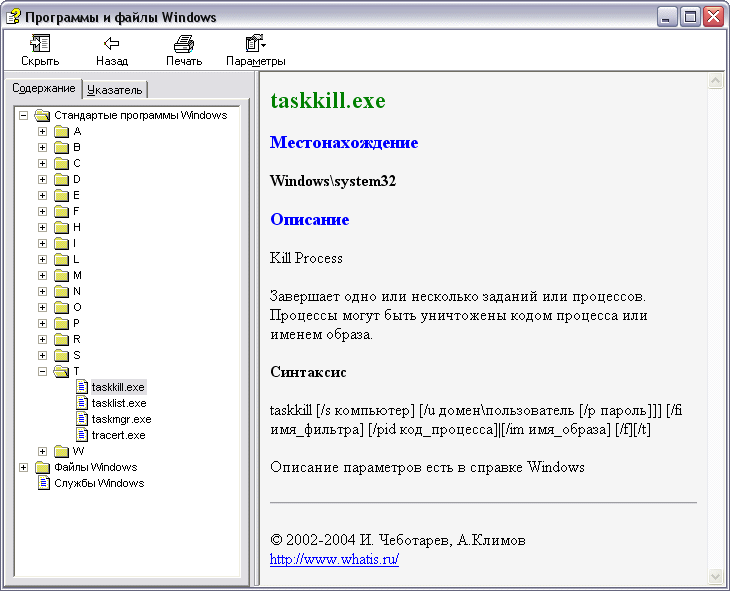Select taskkill.exe in the tree
This screenshot has height=591, width=730.
click(118, 387)
